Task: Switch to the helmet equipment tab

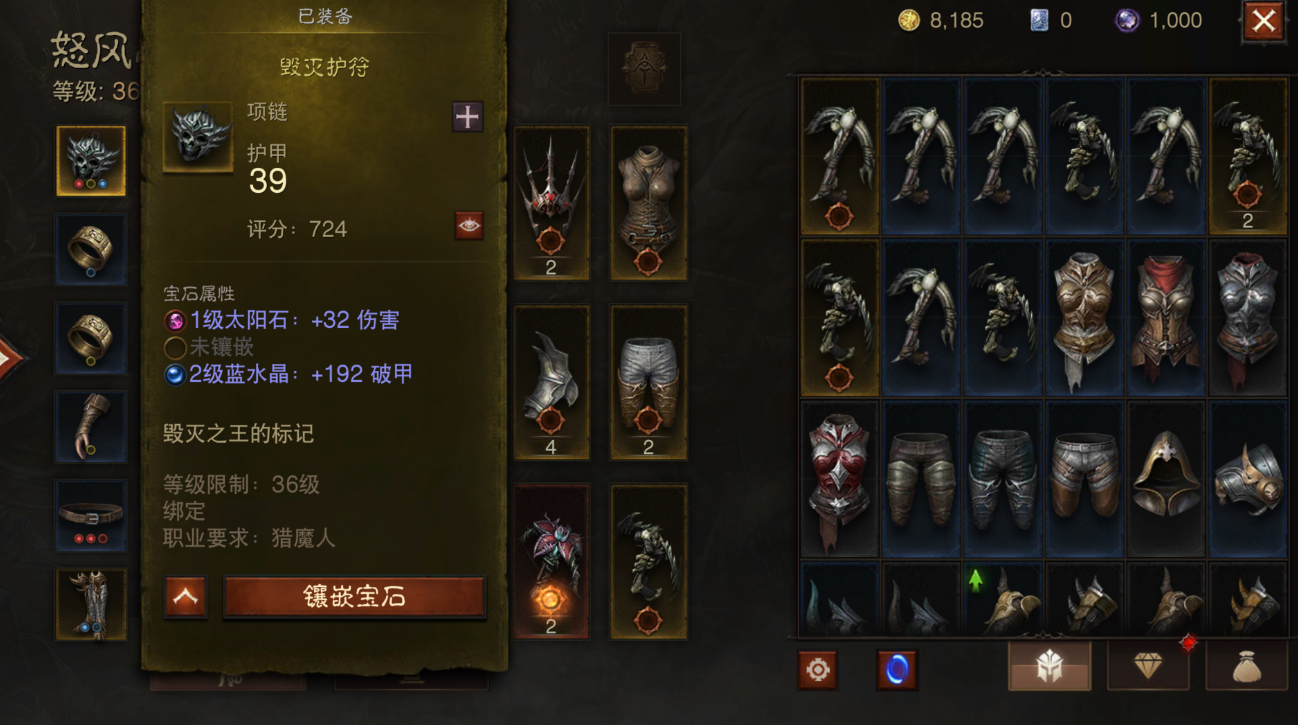Action: click(1049, 665)
